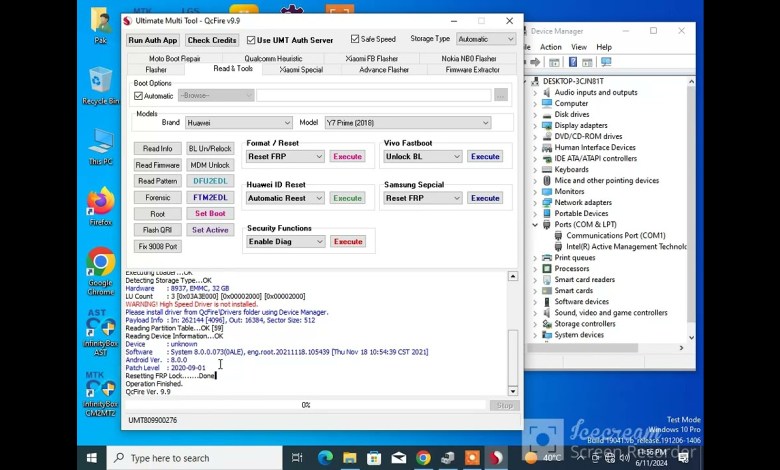Uncheck the Automatic boot option checkbox
This screenshot has height=470, width=780.
pos(138,96)
